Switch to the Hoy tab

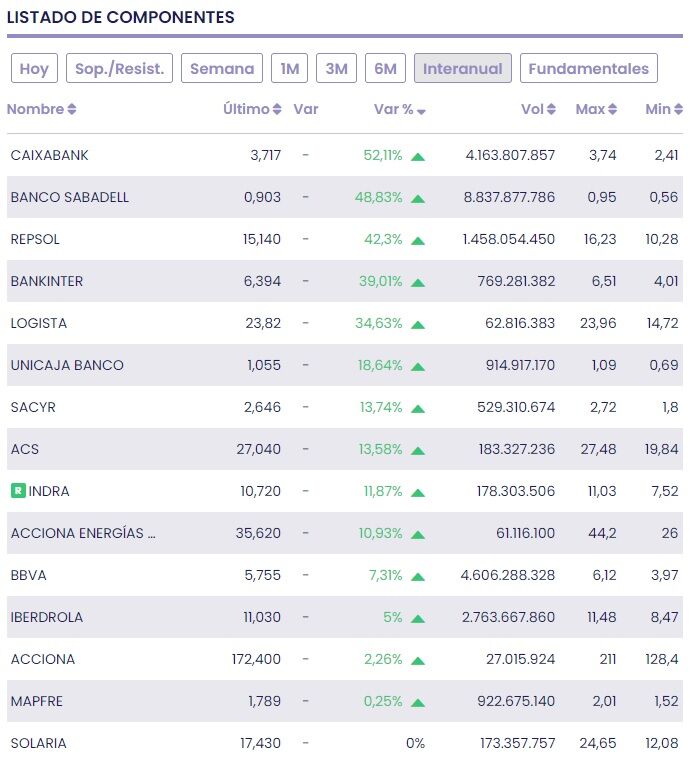click(34, 69)
